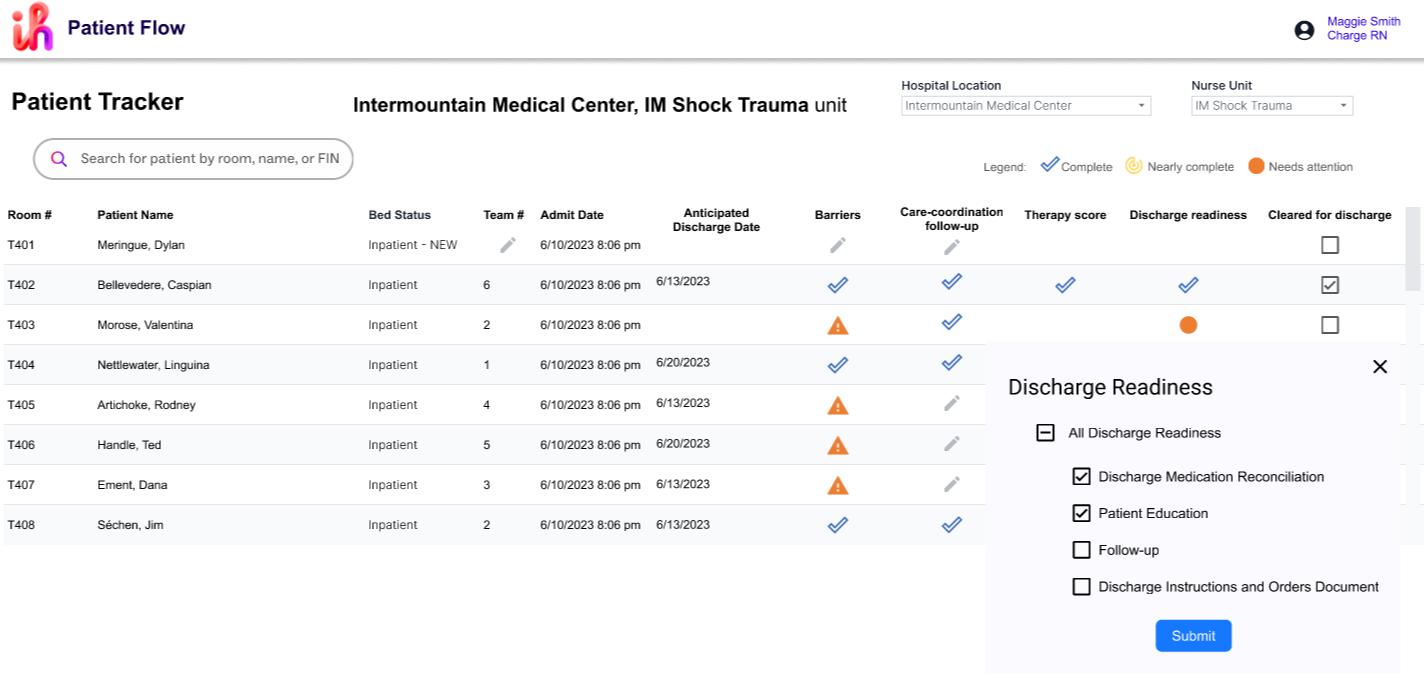Tick Cleared for discharge for room T401
The width and height of the screenshot is (1424, 678).
click(1329, 245)
